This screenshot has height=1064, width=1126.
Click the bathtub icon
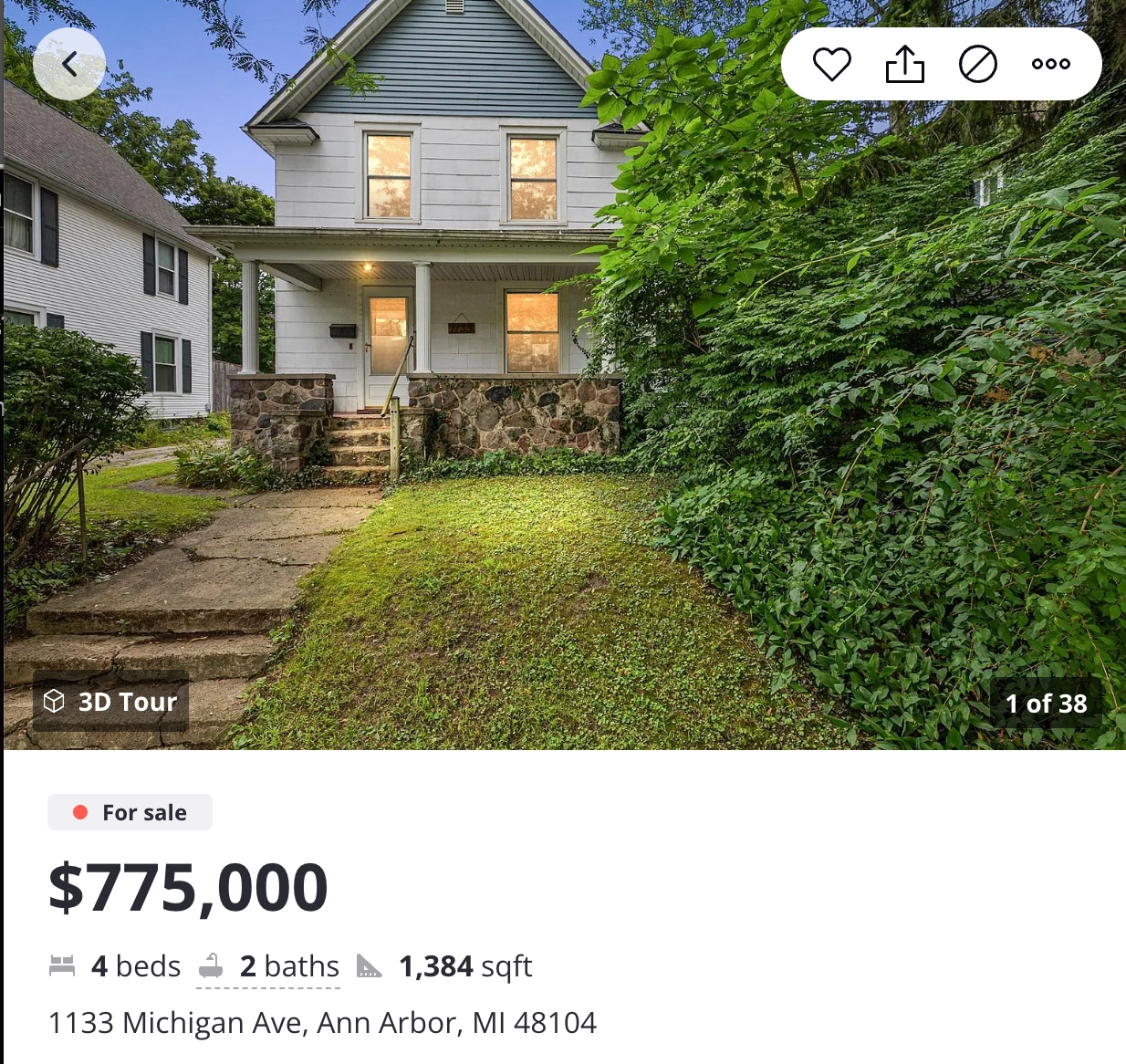point(211,965)
